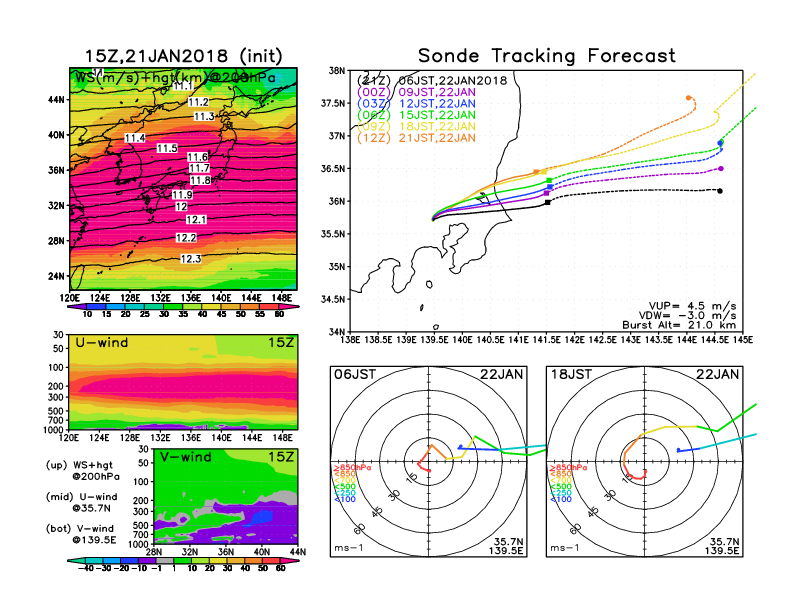Click the '60' ring label in 06JST hodograph
Screen dimensions: 792x612
(360, 529)
